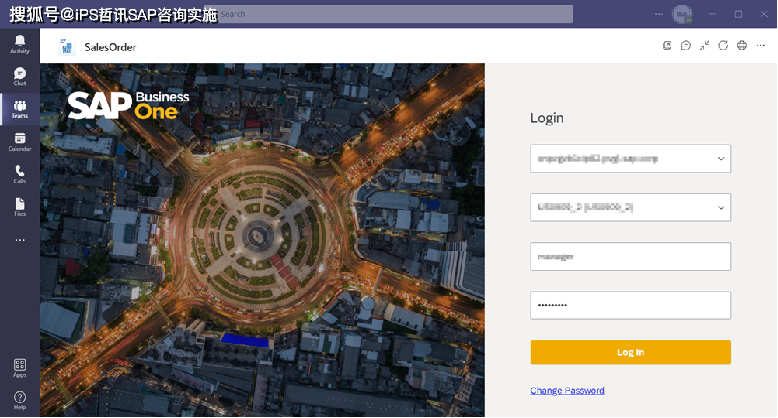
Task: Open the Change Password link
Action: click(x=567, y=390)
